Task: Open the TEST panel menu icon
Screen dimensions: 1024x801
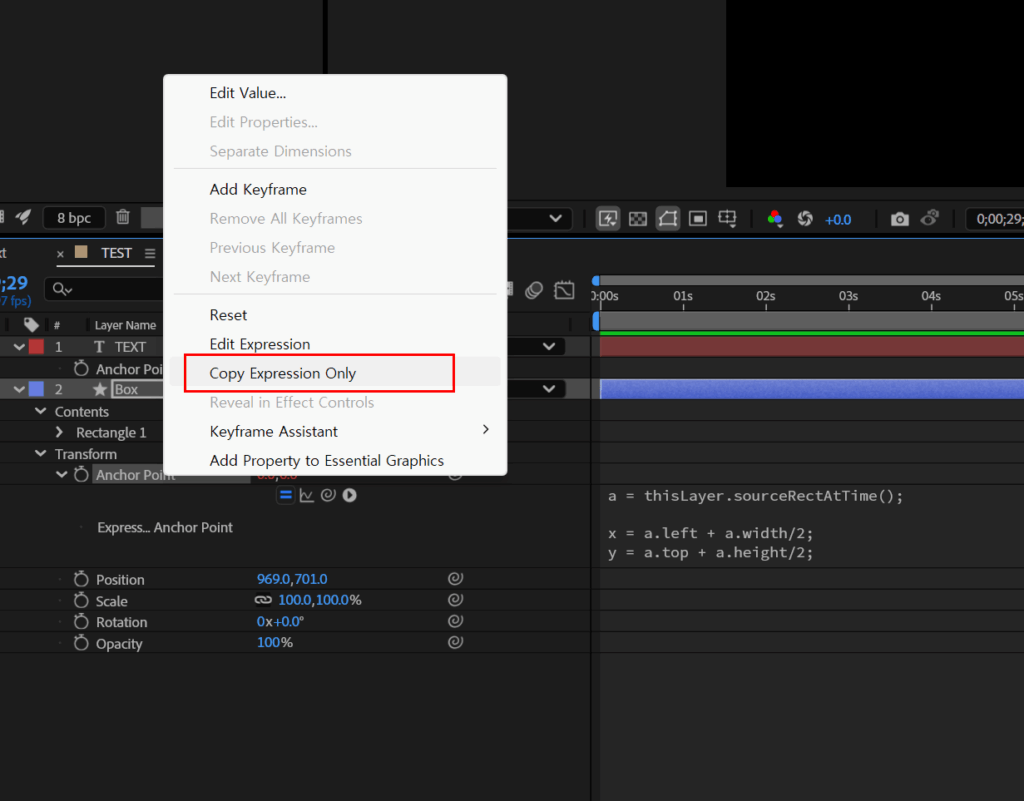Action: click(150, 253)
